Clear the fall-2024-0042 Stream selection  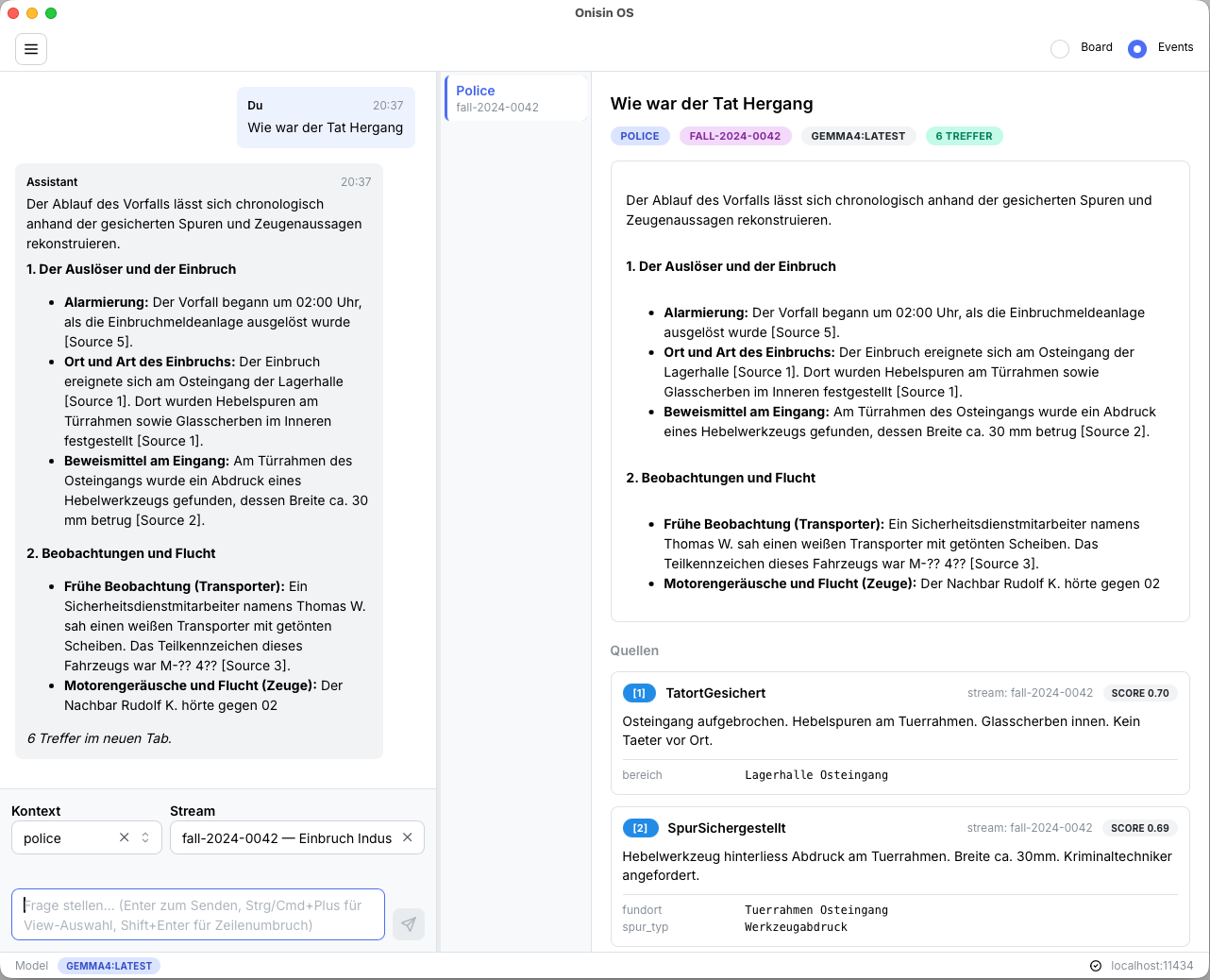coord(408,837)
